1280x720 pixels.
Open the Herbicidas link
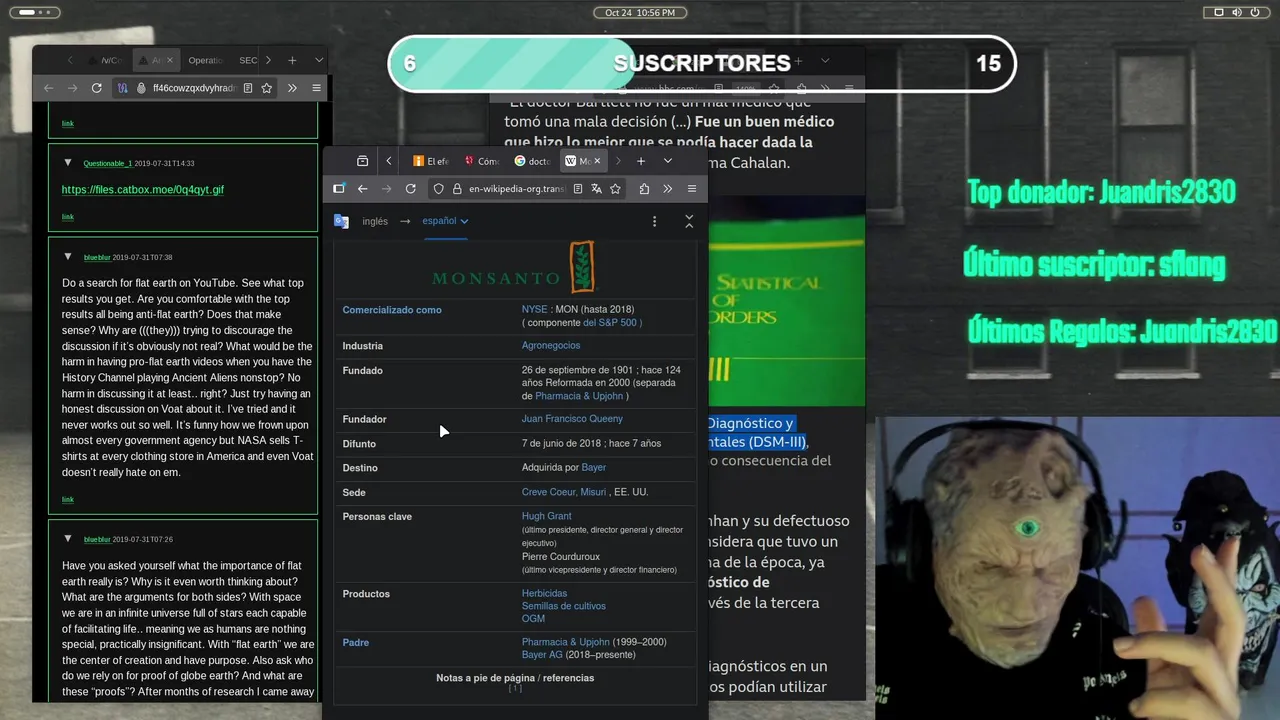(x=544, y=593)
